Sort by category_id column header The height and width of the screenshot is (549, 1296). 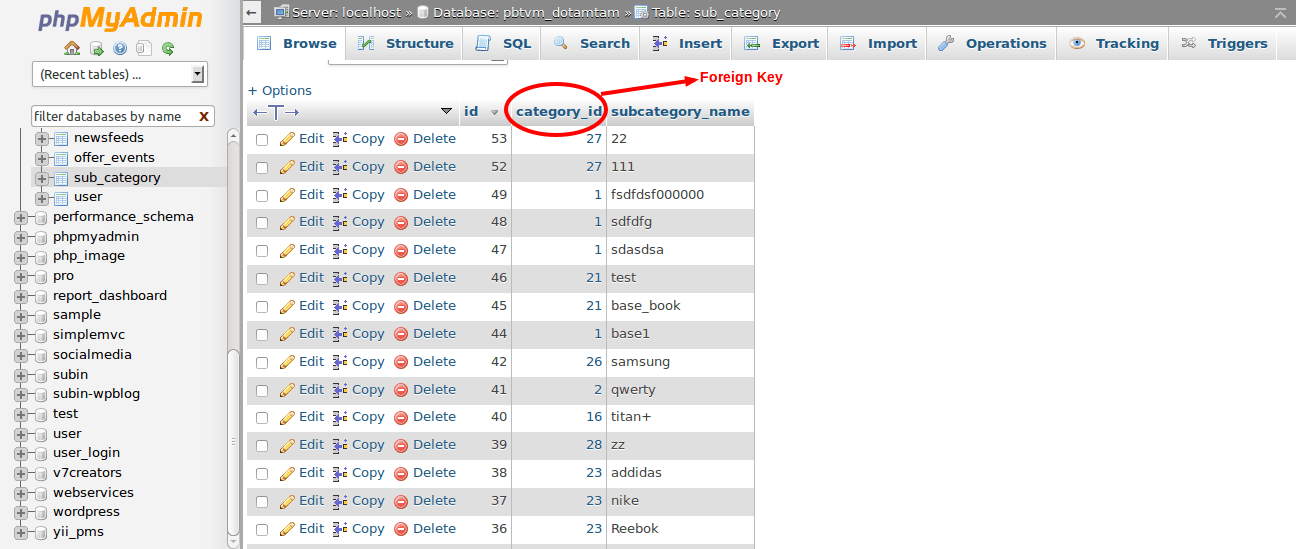click(559, 111)
